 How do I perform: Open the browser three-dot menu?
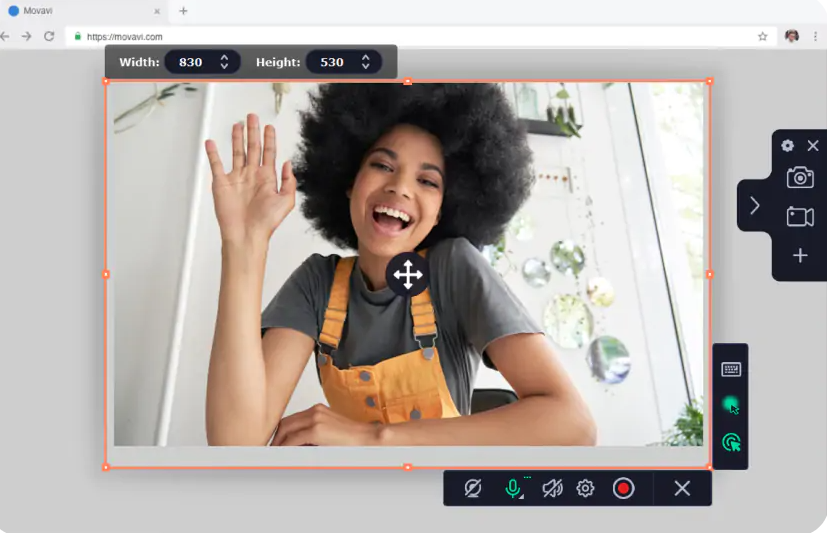tap(815, 36)
